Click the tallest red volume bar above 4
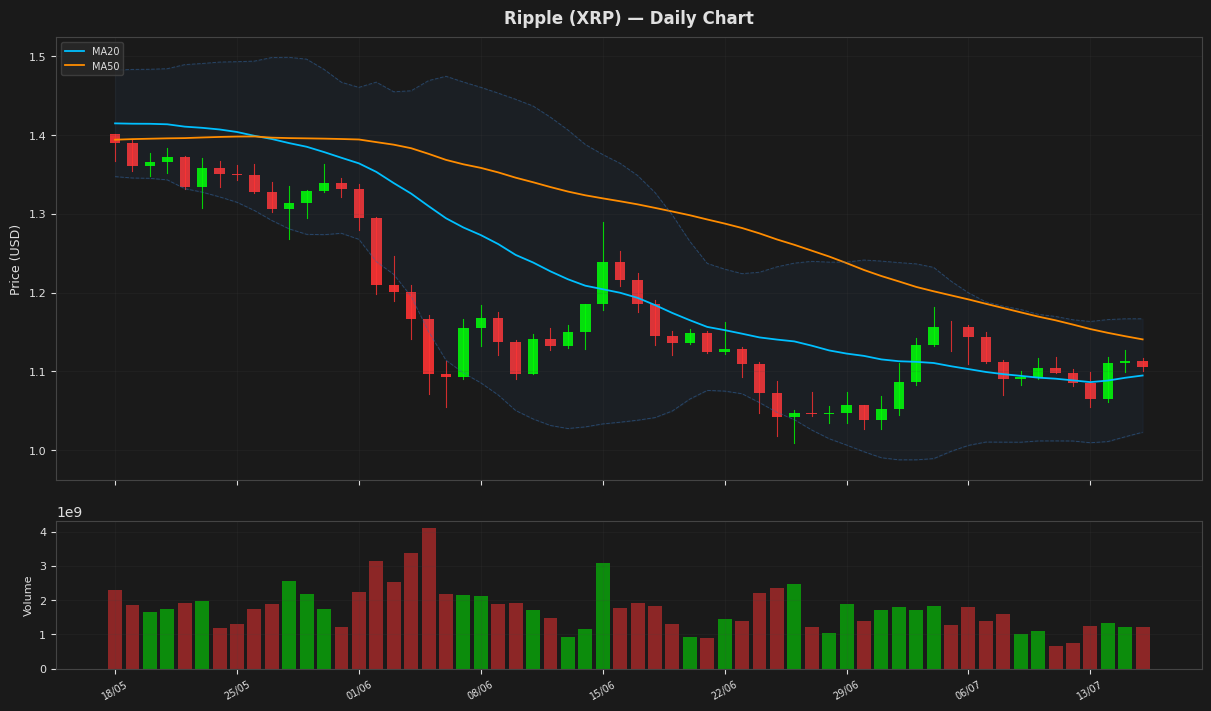Screen dimensions: 1211x711 tap(429, 598)
